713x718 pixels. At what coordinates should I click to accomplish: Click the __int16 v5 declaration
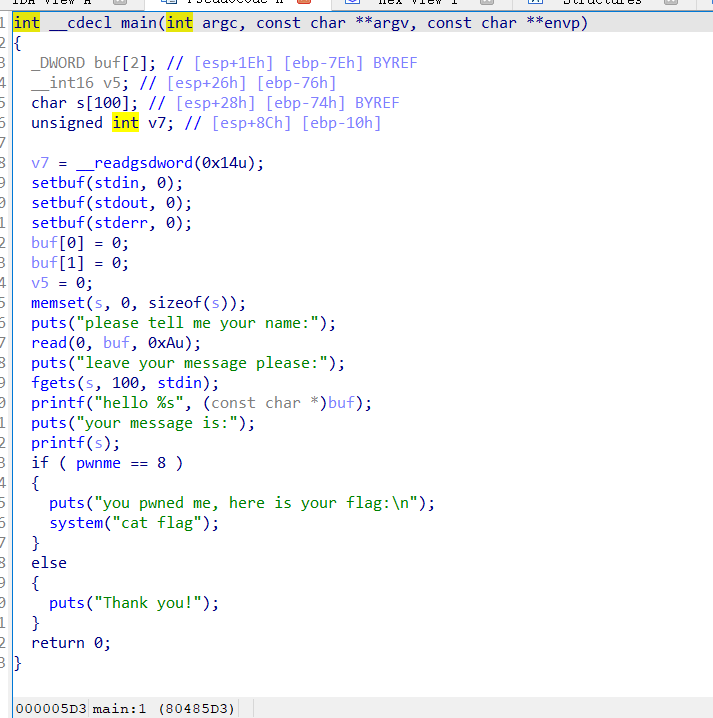pos(80,83)
